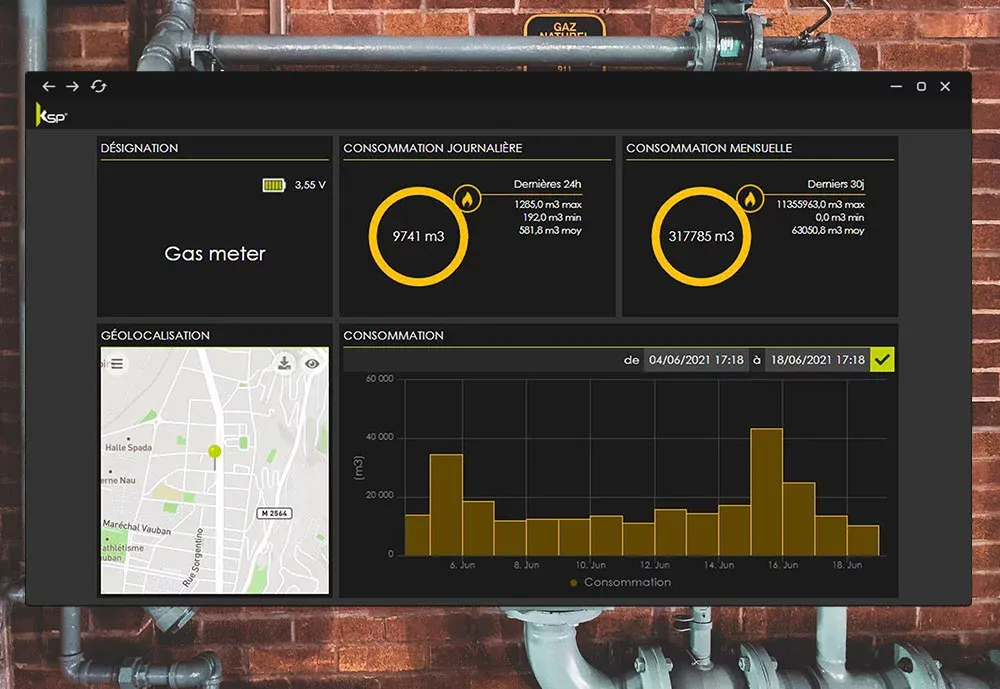Click the Gas meter designation label

[215, 254]
